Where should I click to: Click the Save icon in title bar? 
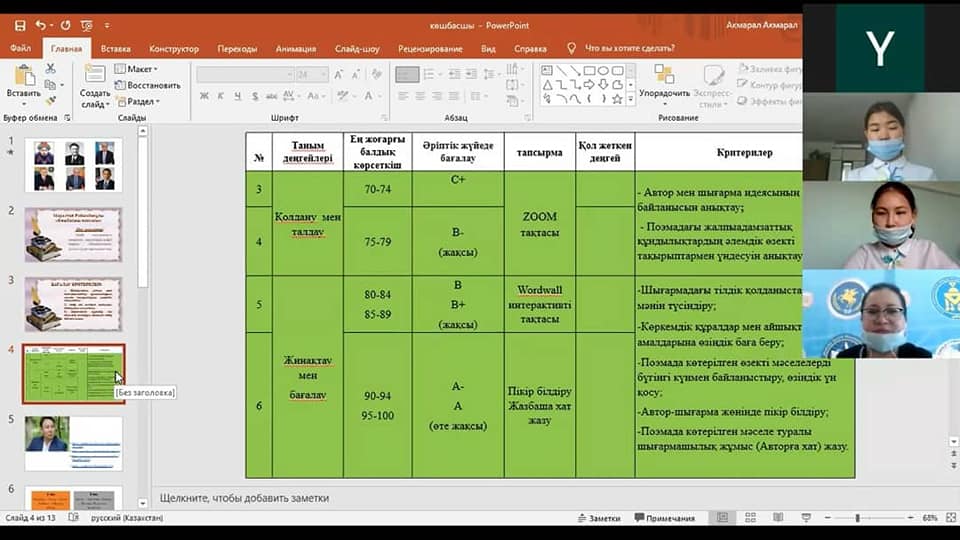click(20, 24)
